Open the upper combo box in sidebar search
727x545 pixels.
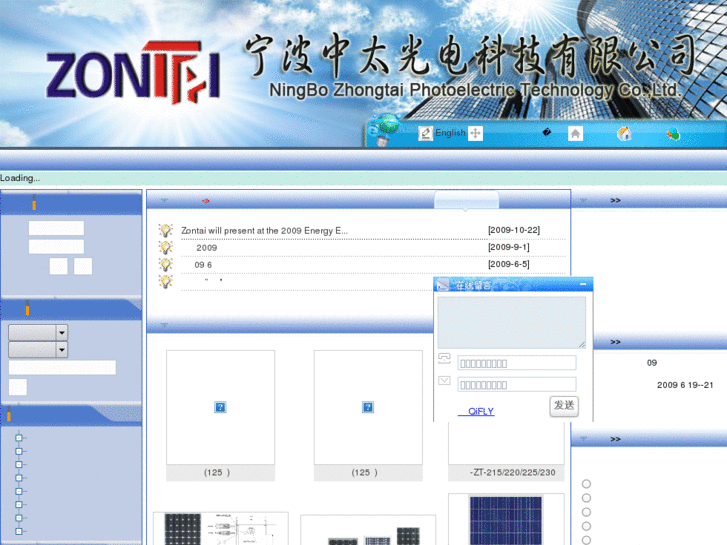coord(38,333)
